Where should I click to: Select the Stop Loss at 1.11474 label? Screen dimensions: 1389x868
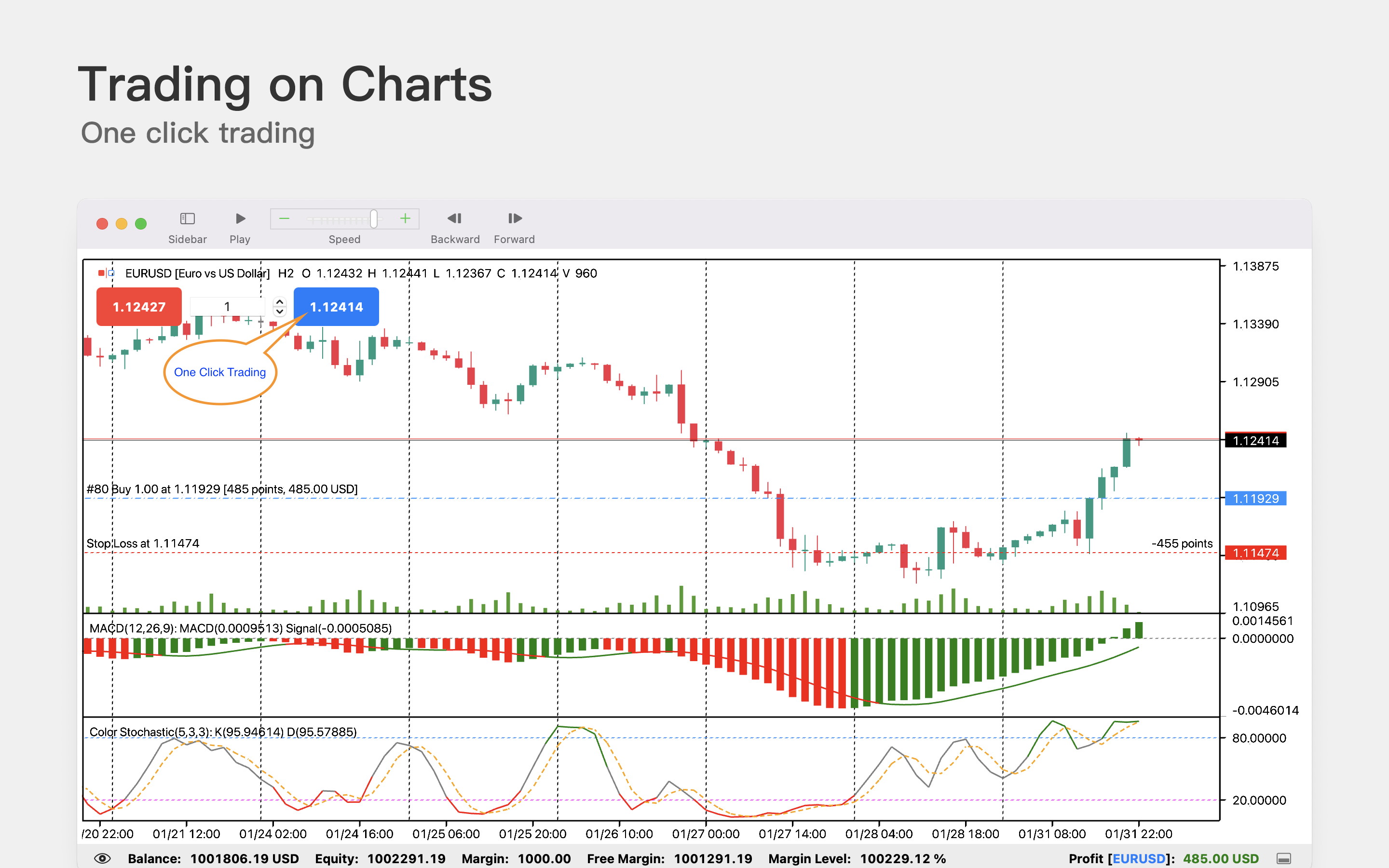tap(143, 543)
